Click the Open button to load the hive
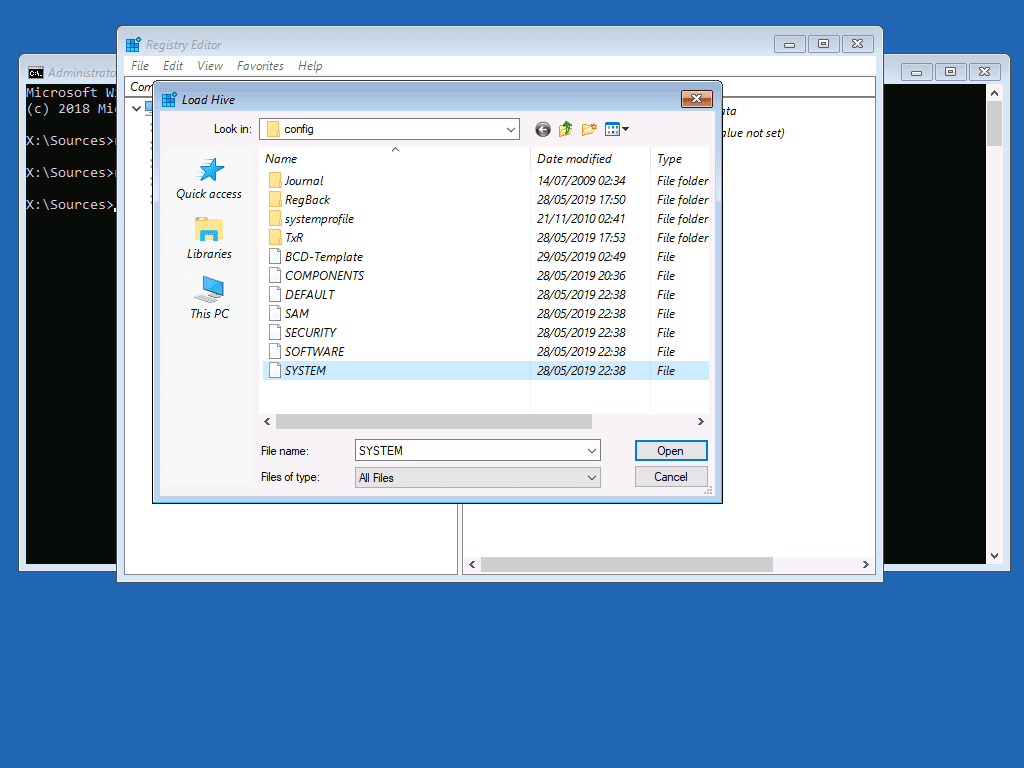Image resolution: width=1024 pixels, height=768 pixels. tap(670, 450)
